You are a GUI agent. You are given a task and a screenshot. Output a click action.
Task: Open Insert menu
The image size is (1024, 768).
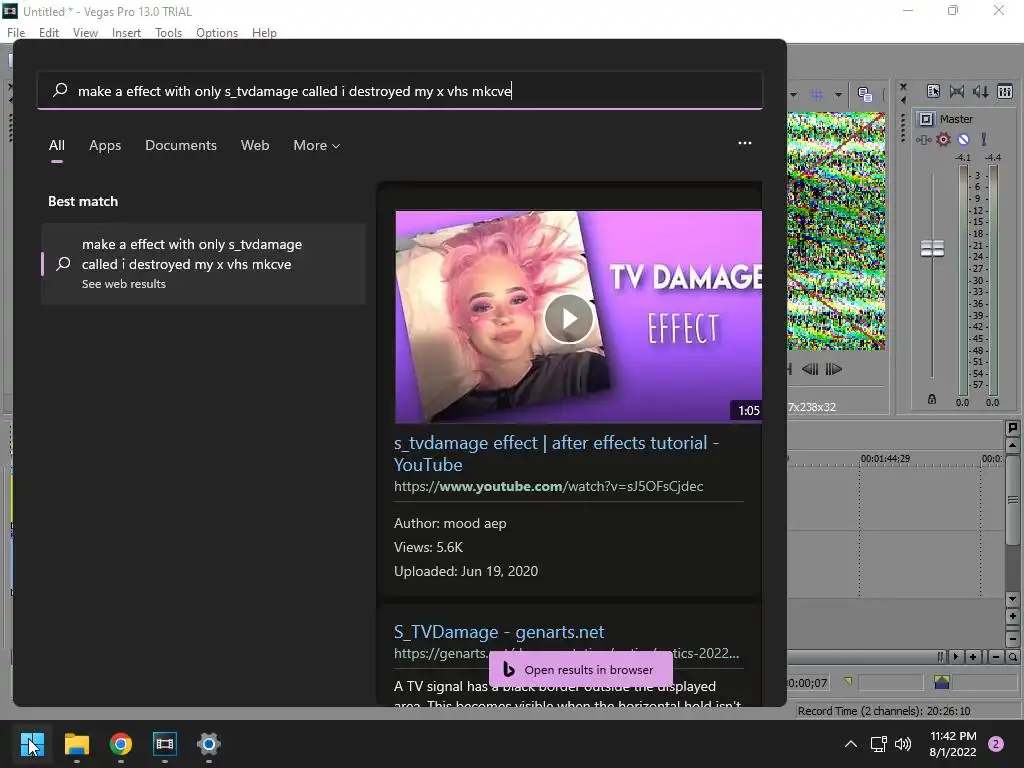point(126,33)
